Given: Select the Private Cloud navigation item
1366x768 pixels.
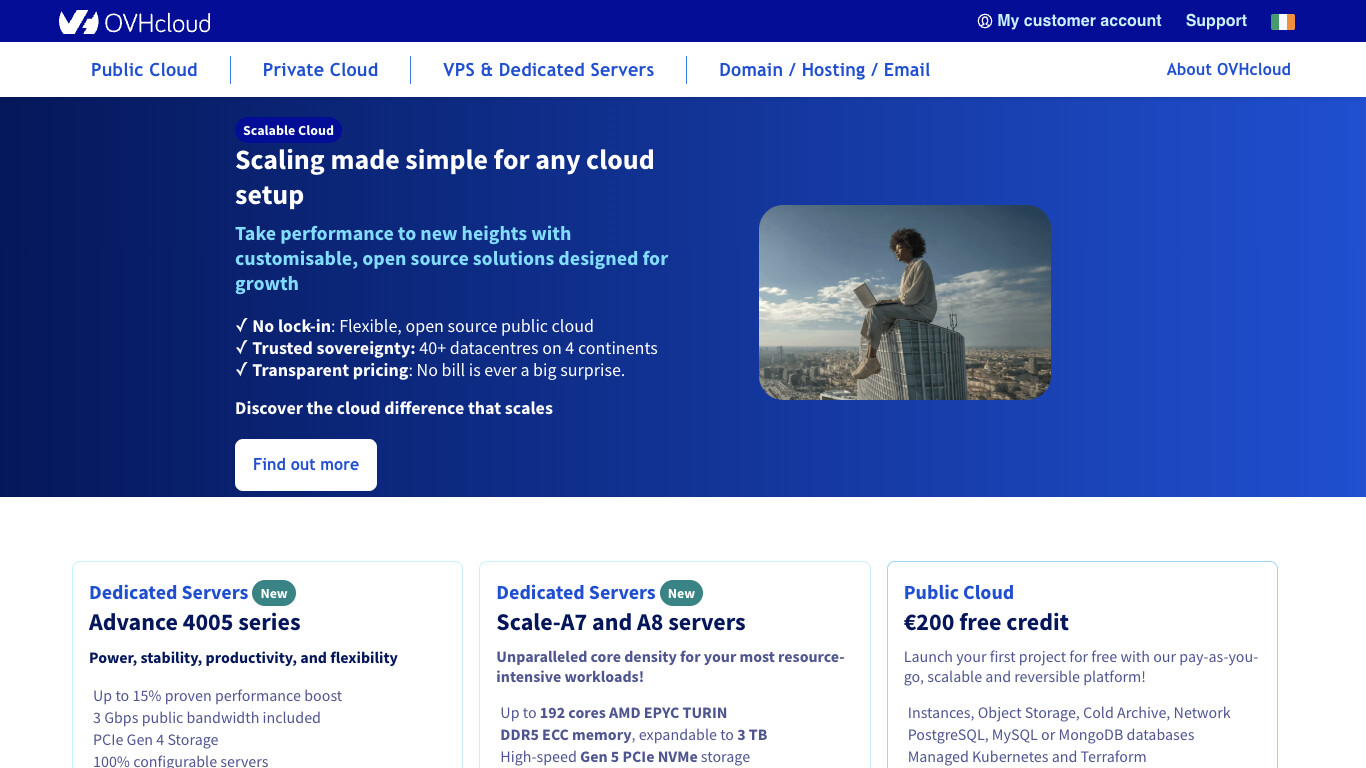Looking at the screenshot, I should pyautogui.click(x=320, y=69).
